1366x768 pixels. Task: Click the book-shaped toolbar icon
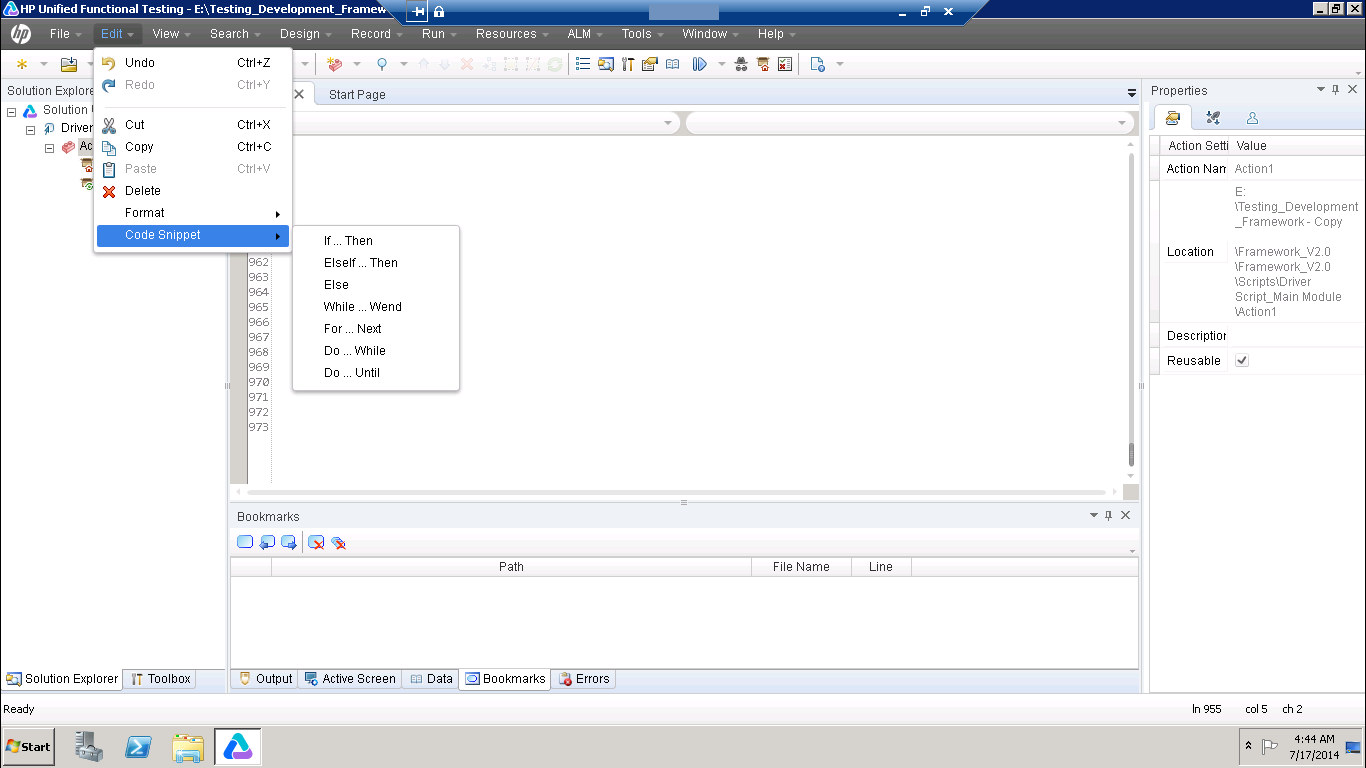pos(673,64)
